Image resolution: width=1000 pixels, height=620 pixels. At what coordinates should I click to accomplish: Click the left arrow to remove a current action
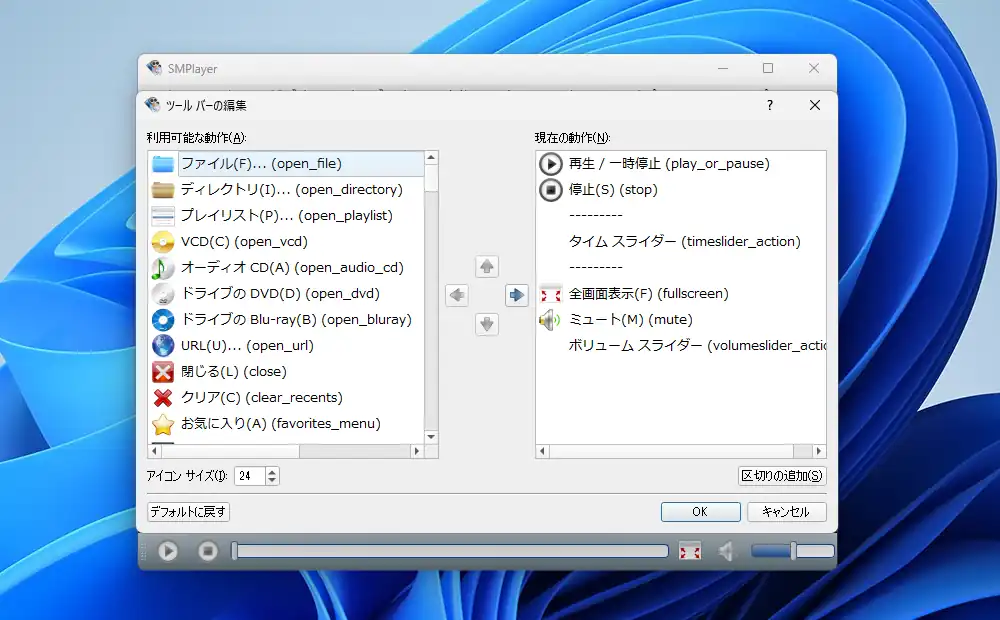click(457, 295)
